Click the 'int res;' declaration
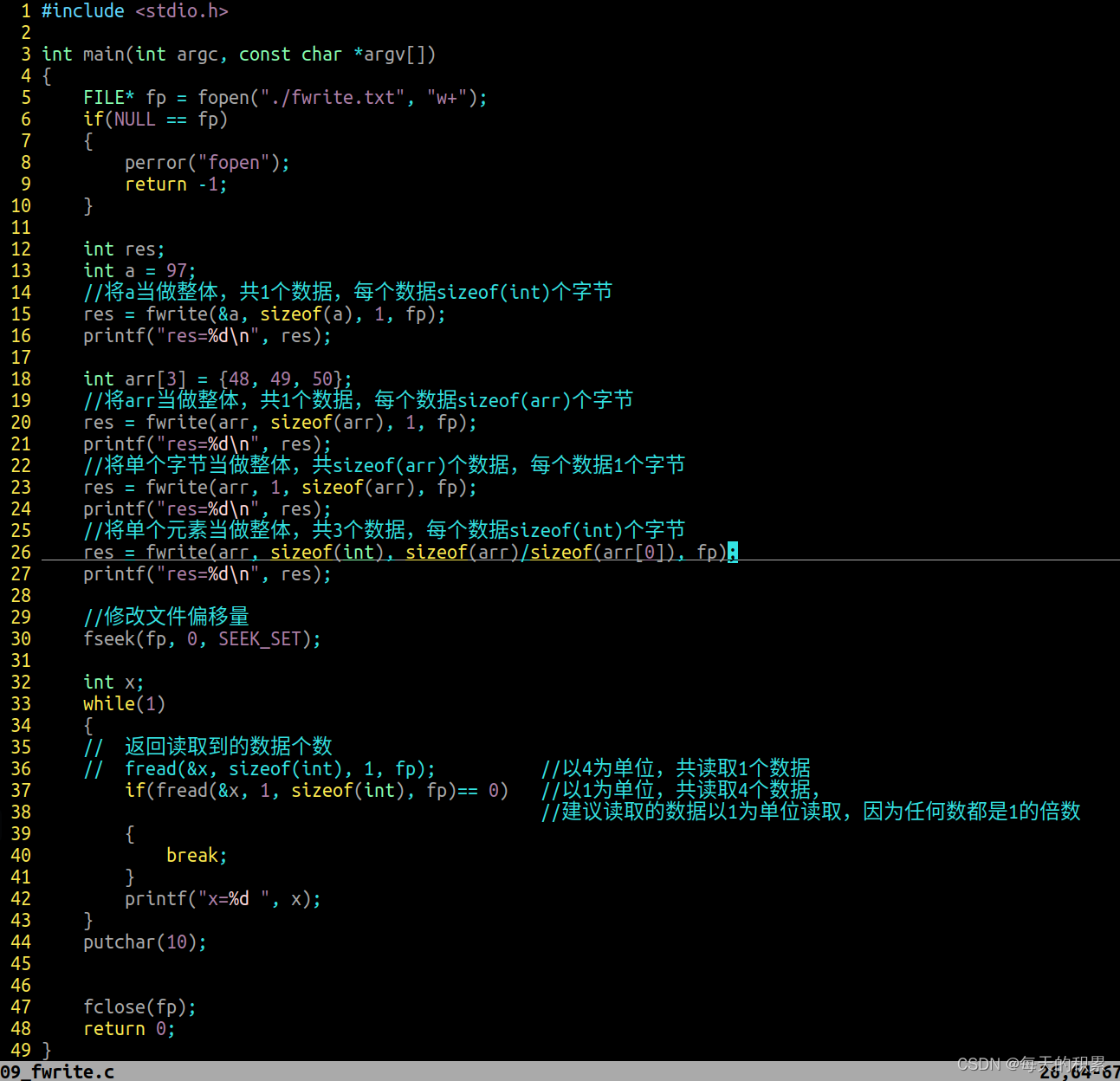Viewport: 1120px width, 1081px height. click(x=124, y=249)
